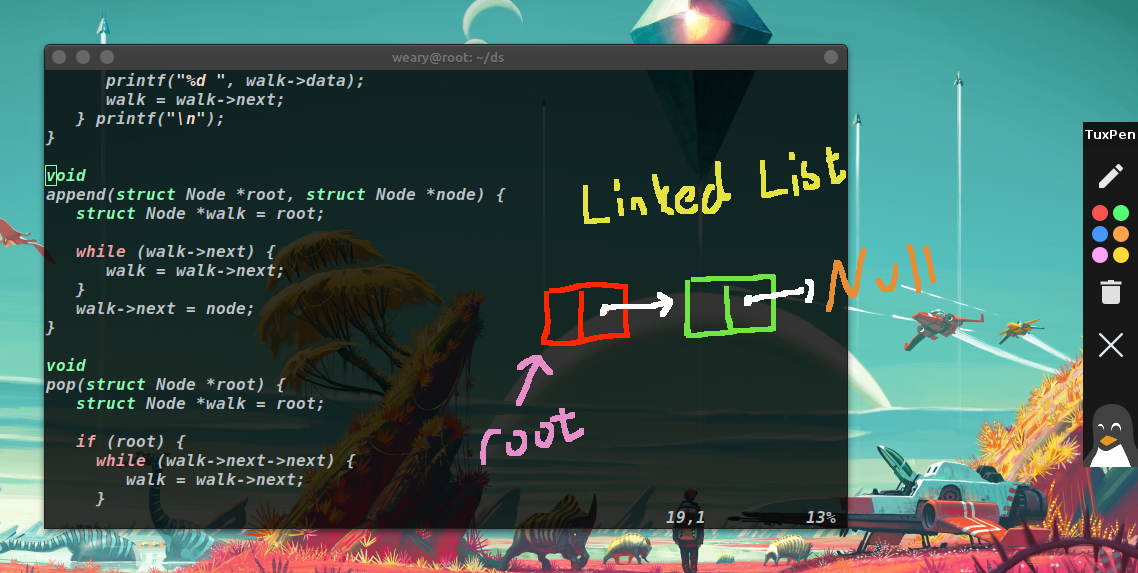Close TuxPen with the X icon
The image size is (1138, 573).
[1110, 345]
